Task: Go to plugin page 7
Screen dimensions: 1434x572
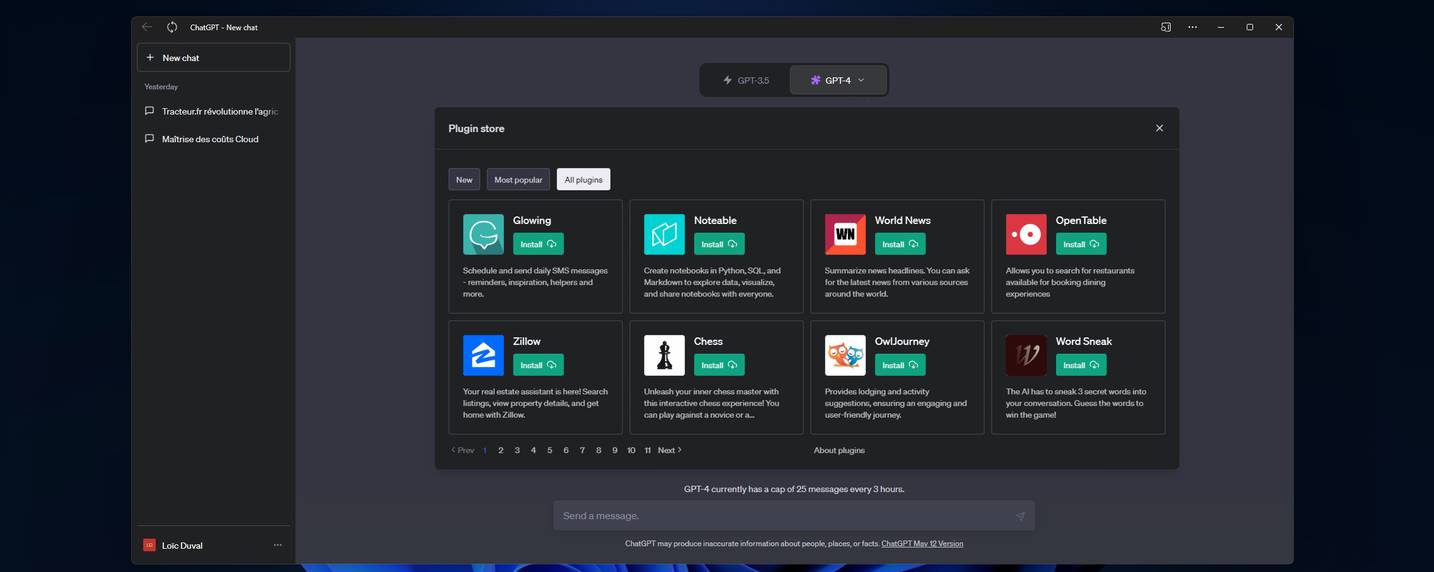Action: tap(582, 450)
